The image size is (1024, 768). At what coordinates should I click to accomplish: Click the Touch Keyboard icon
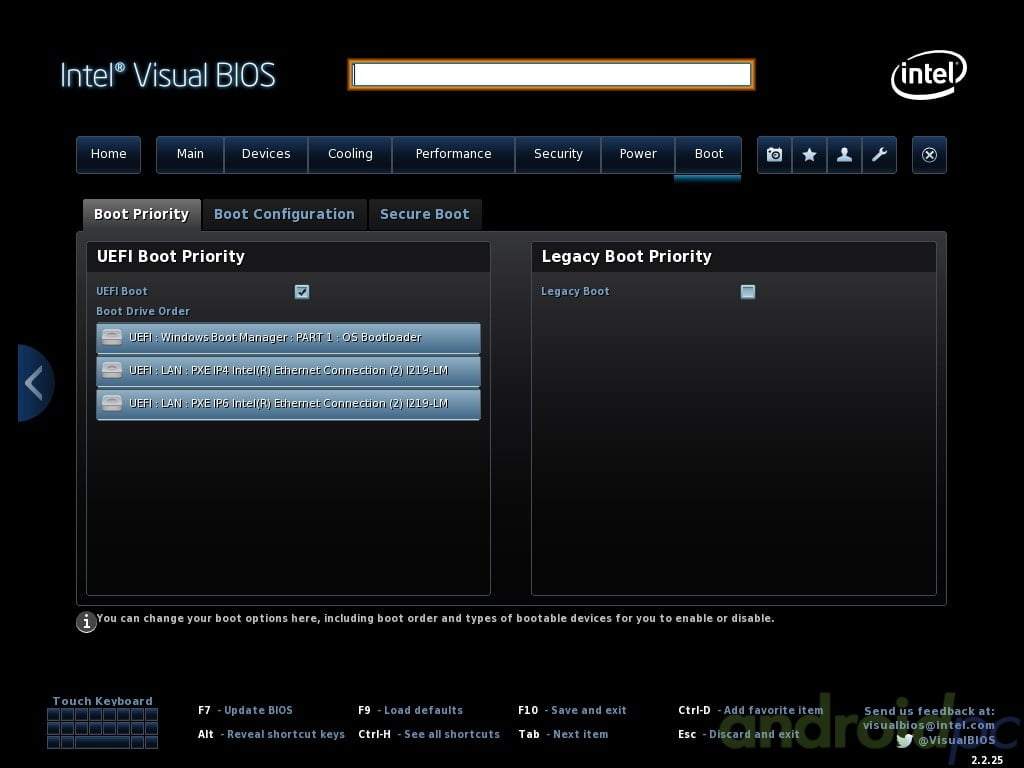pos(102,728)
